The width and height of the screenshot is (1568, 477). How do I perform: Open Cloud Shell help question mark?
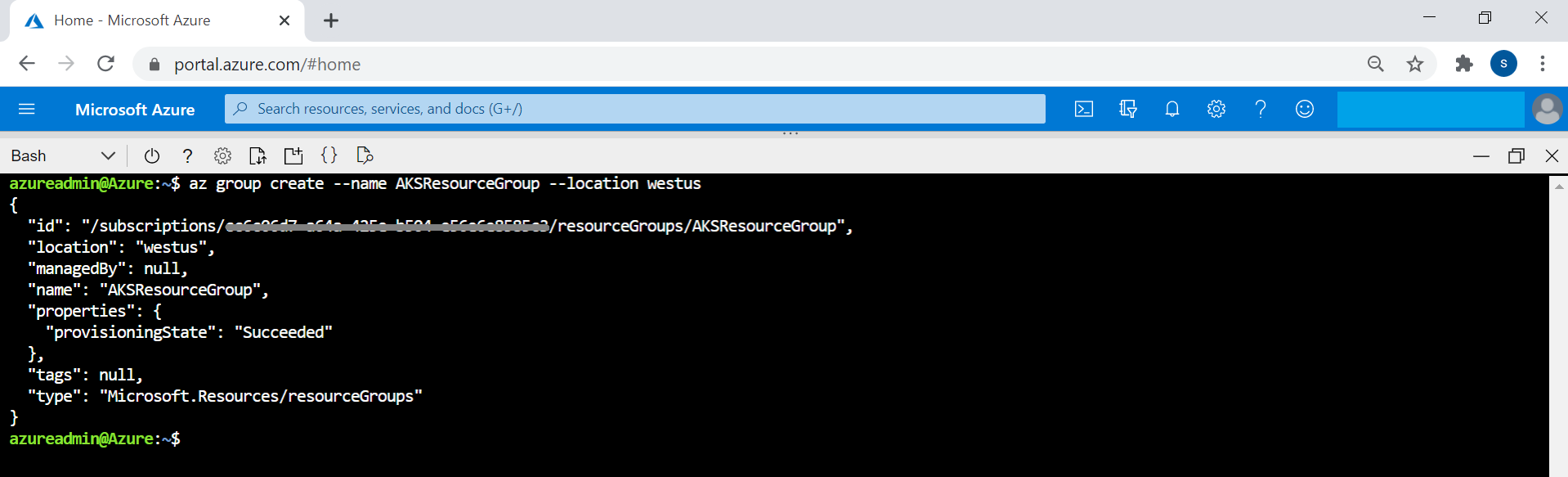[187, 155]
